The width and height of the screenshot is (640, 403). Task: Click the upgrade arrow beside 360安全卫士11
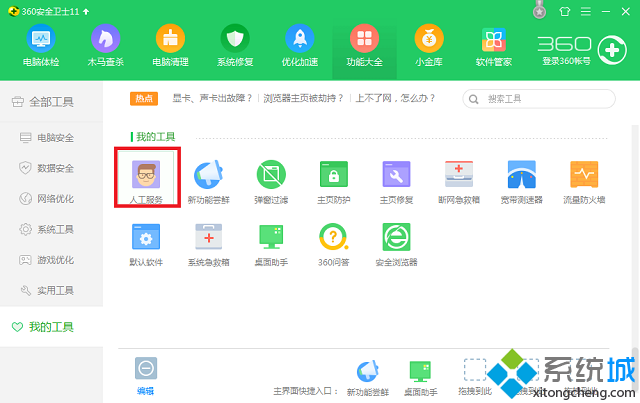click(86, 12)
